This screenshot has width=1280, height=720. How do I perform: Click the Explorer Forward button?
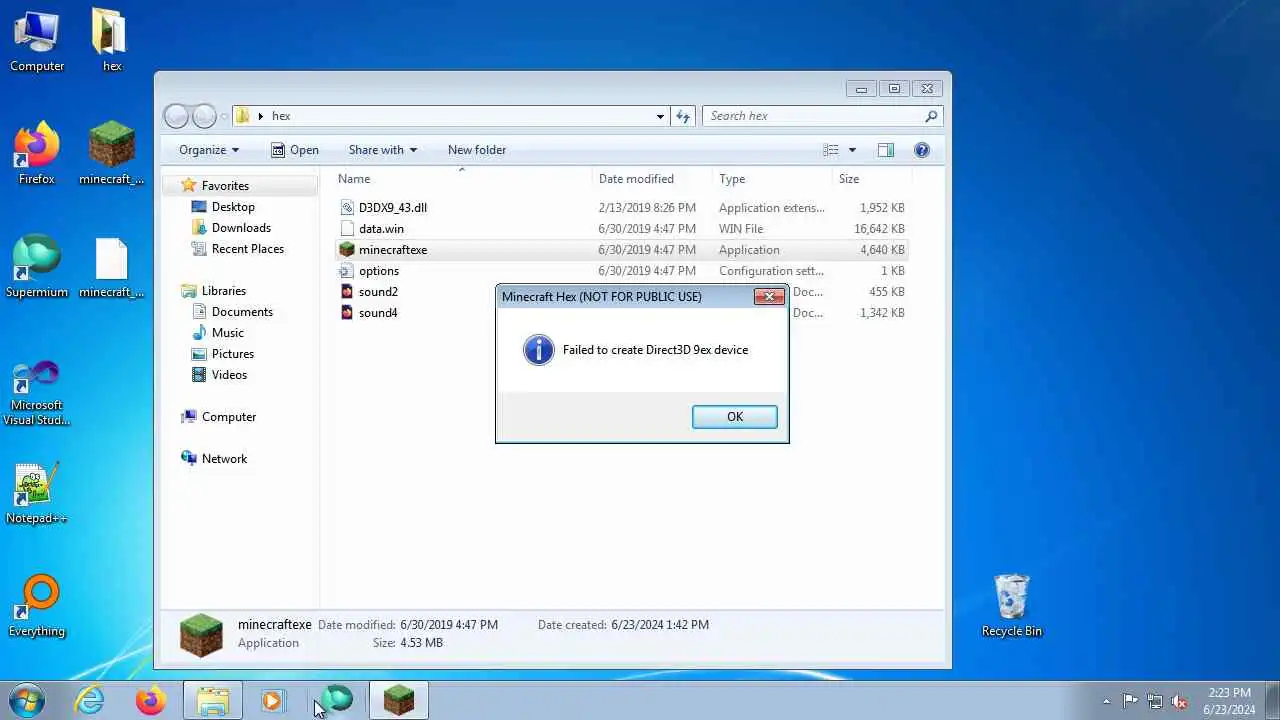(x=204, y=116)
